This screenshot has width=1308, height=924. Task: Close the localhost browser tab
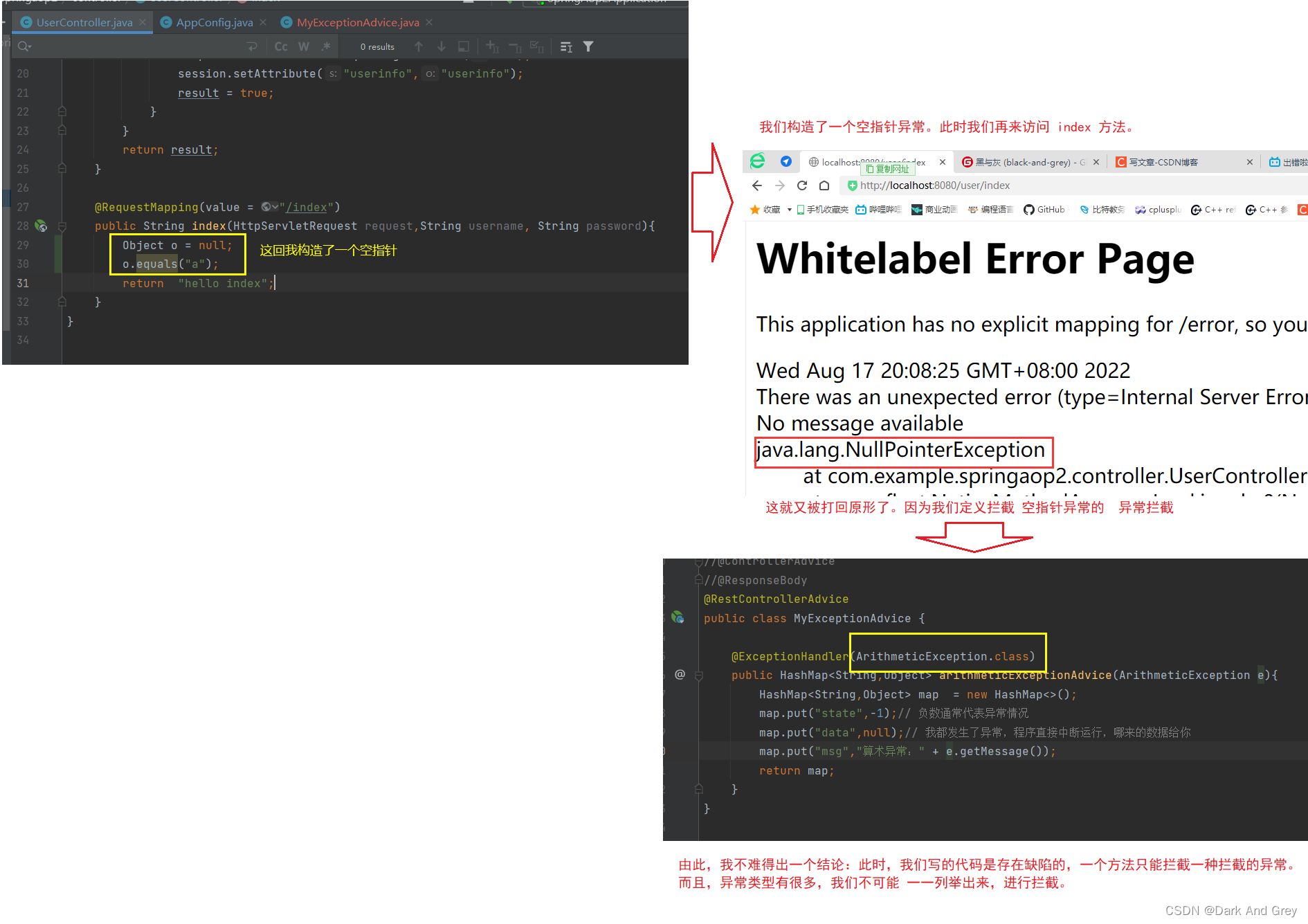coord(943,162)
